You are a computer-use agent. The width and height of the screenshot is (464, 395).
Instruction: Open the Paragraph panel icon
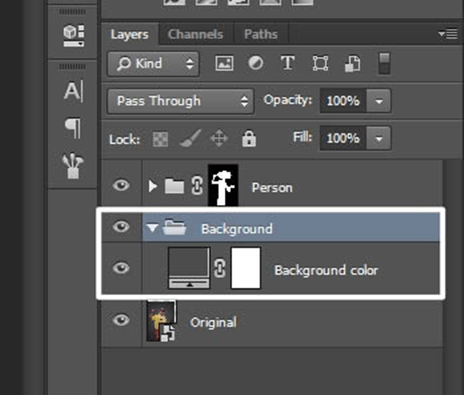click(73, 128)
